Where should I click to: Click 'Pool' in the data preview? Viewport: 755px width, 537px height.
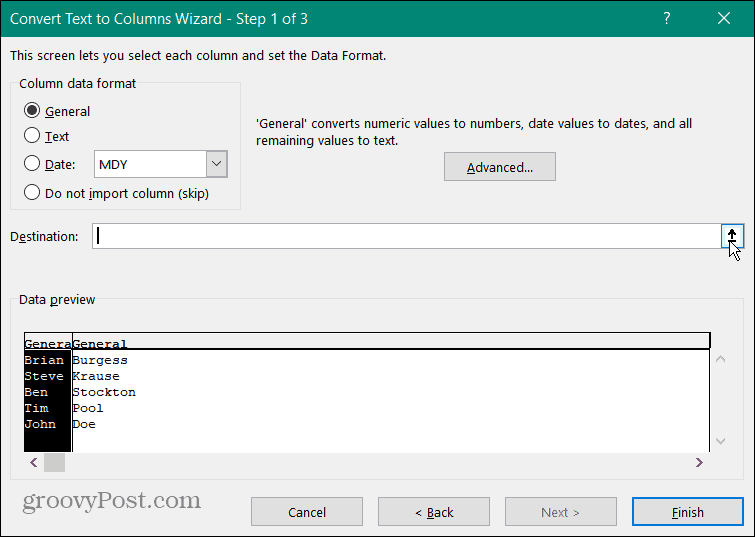click(x=88, y=408)
